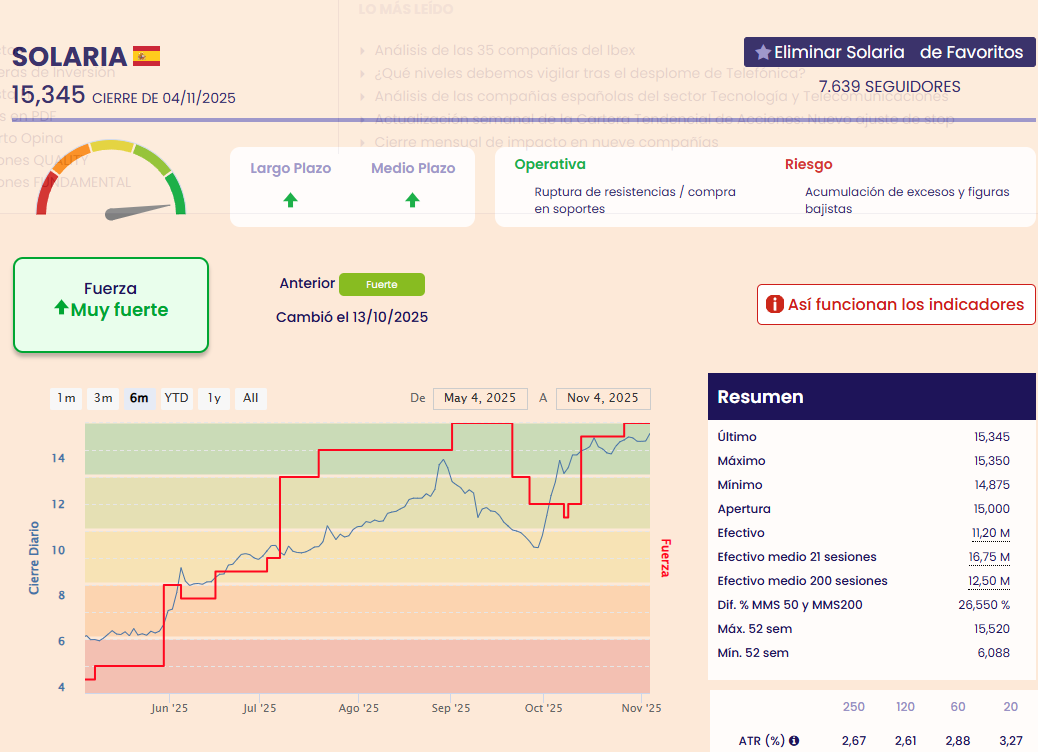Screen dimensions: 1038x752
Task: Click the Efectivo value '11,20 M'
Action: [x=990, y=533]
